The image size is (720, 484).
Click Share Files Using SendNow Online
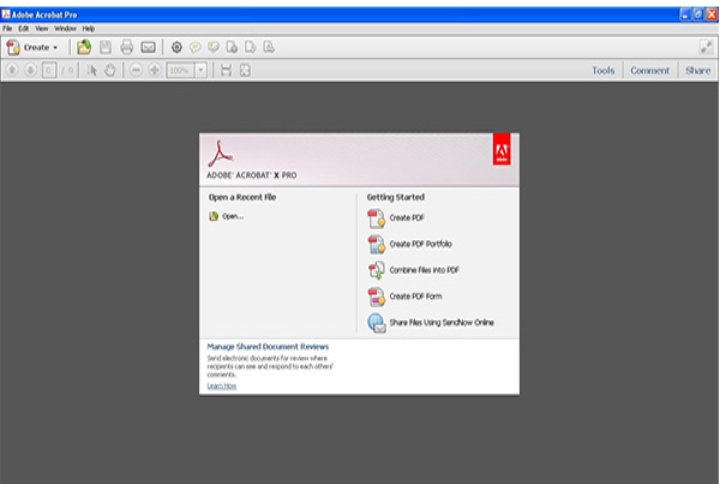tap(442, 322)
